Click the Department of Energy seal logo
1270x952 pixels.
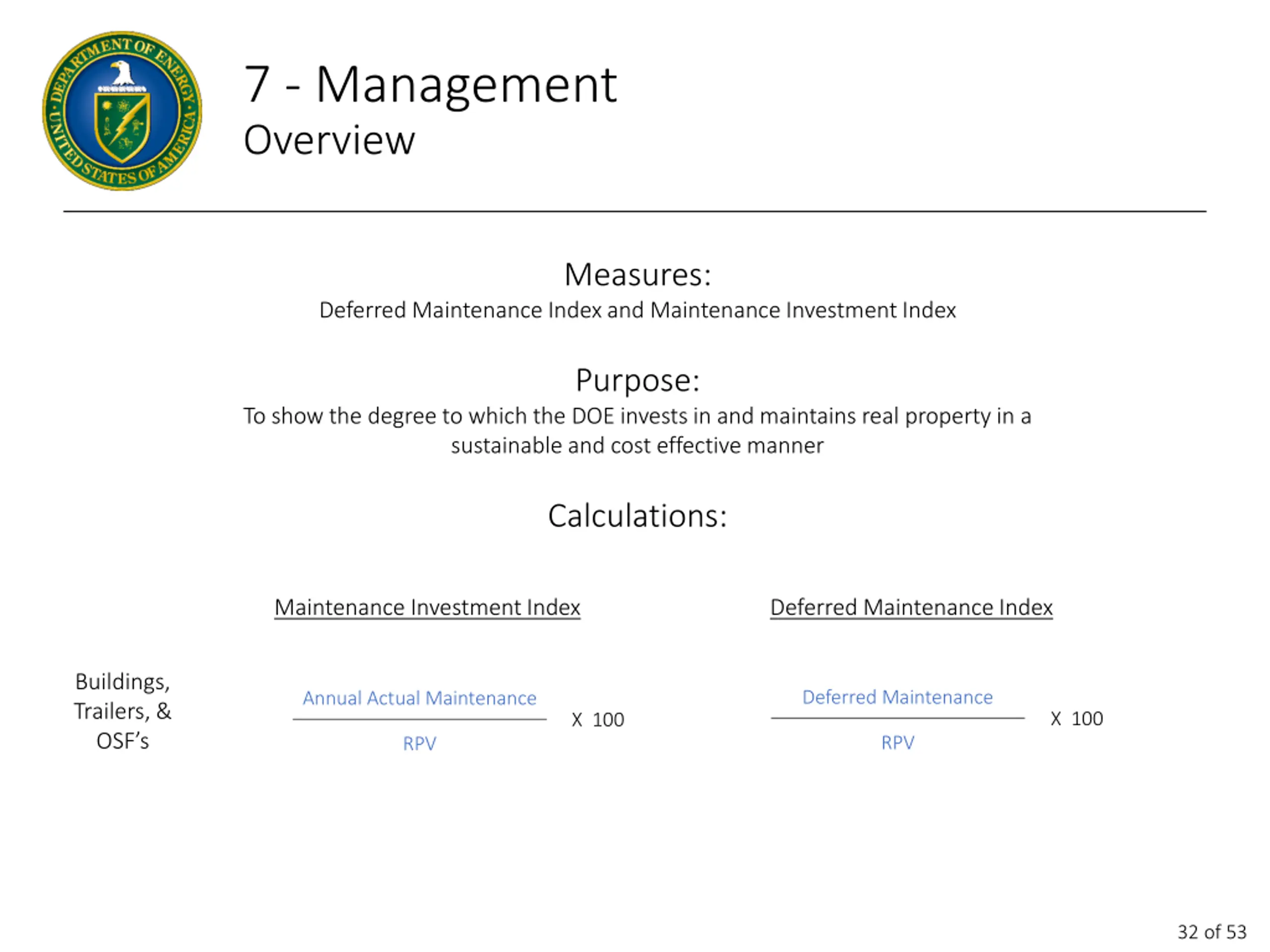click(x=123, y=111)
